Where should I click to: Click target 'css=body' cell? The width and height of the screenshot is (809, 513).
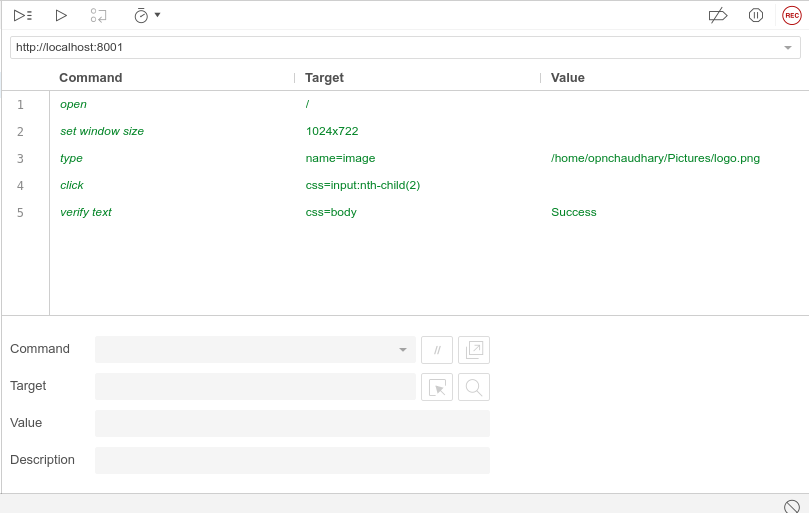(331, 212)
